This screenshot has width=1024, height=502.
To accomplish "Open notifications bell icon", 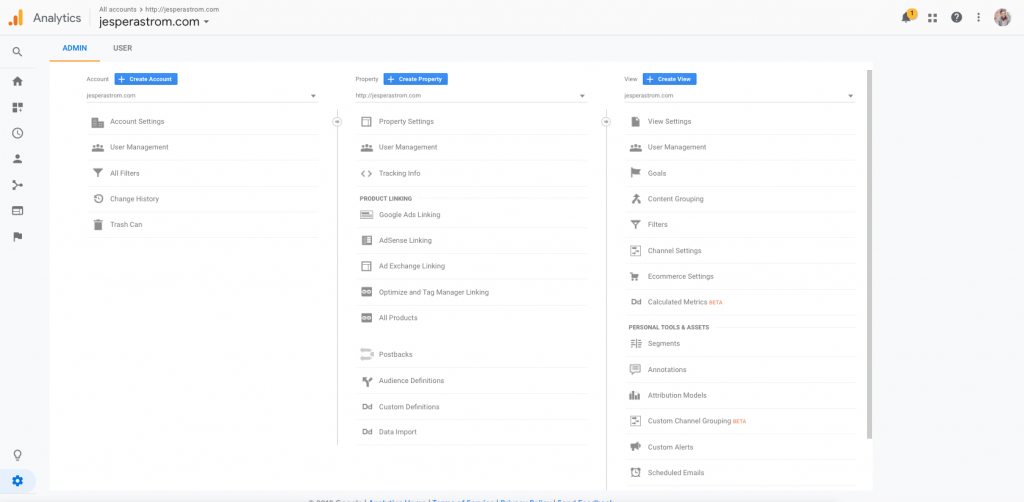I will point(906,18).
